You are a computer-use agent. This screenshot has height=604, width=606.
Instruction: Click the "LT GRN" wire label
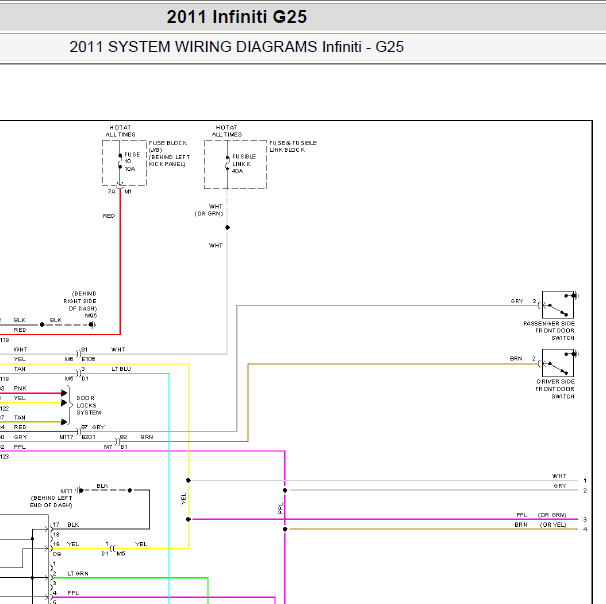(78, 573)
